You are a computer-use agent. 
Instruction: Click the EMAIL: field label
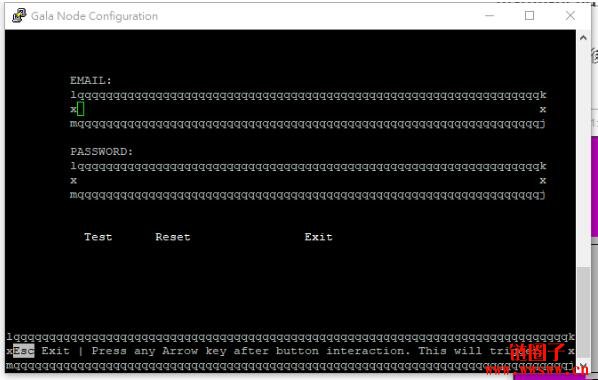(91, 81)
